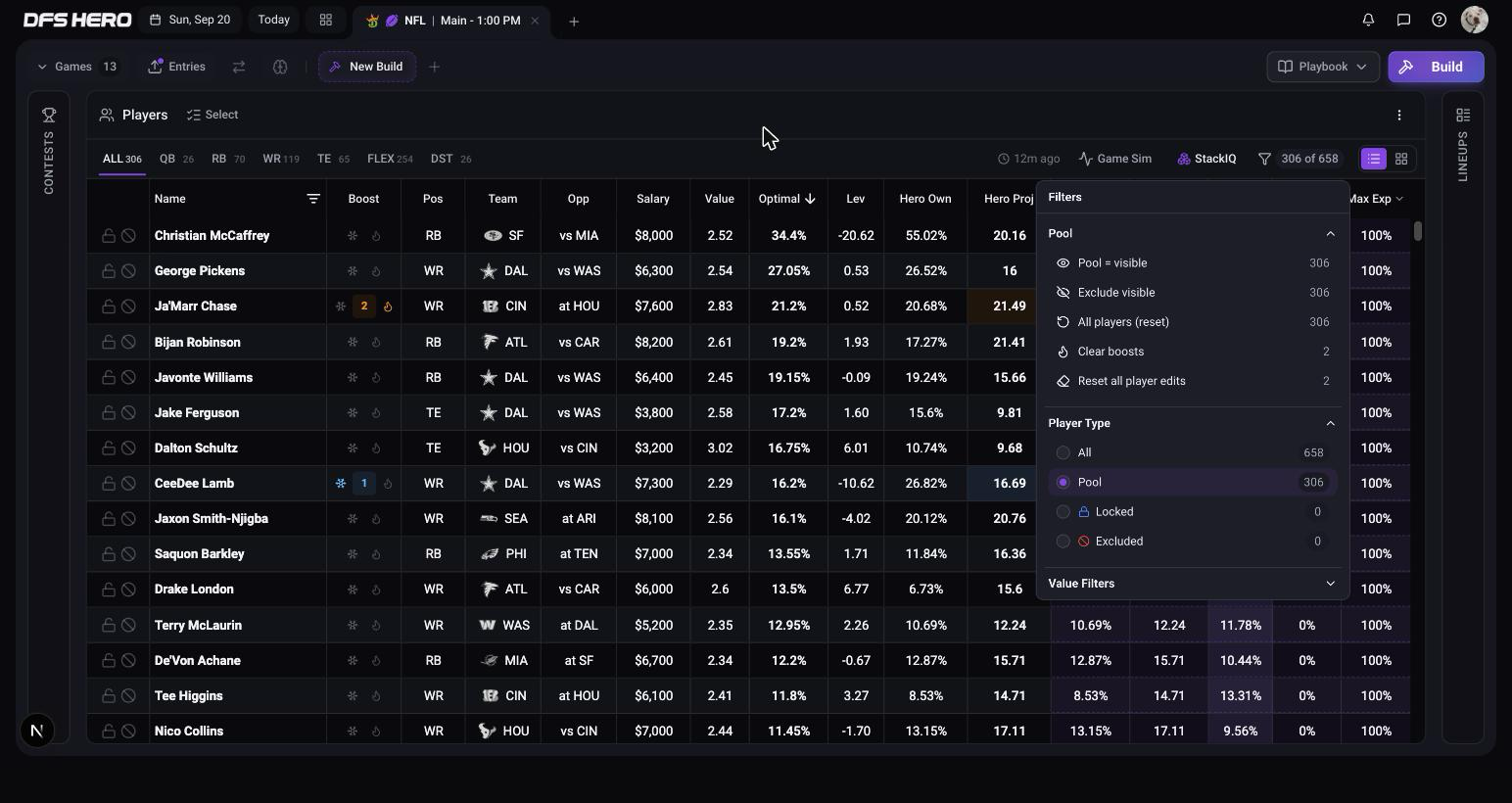
Task: Click the snowflake icon for CeeDee Lamb
Action: [x=341, y=484]
